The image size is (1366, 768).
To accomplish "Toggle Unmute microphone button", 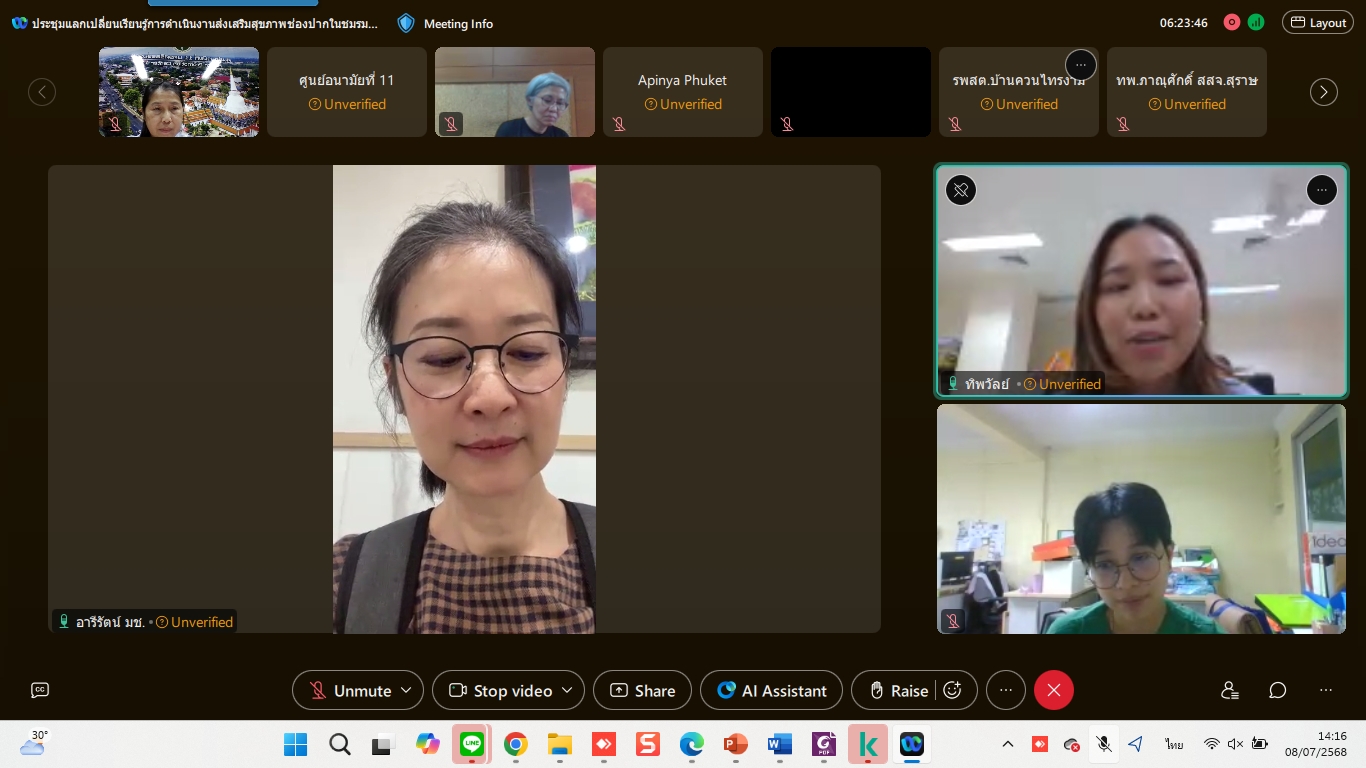I will 349,690.
